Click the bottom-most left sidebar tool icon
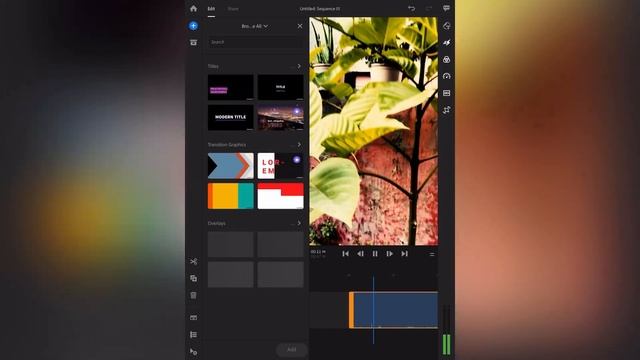Image resolution: width=640 pixels, height=360 pixels. [x=193, y=351]
